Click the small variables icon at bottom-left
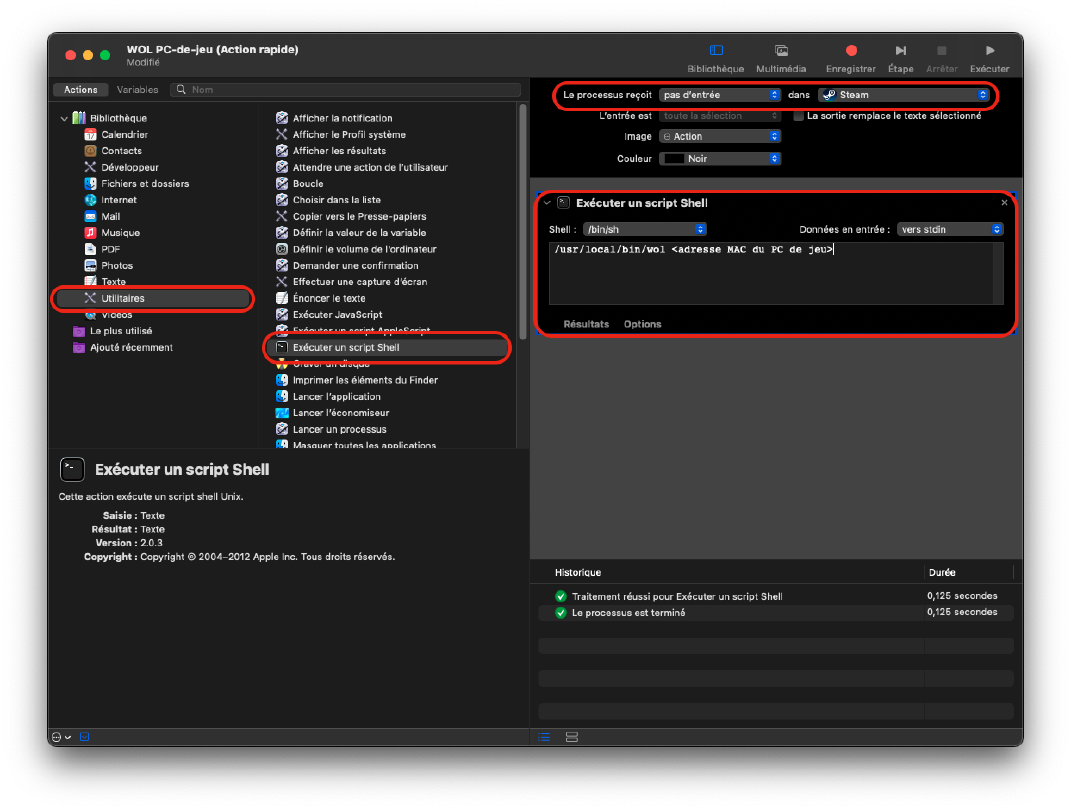Viewport: 1071px width, 810px height. (84, 737)
